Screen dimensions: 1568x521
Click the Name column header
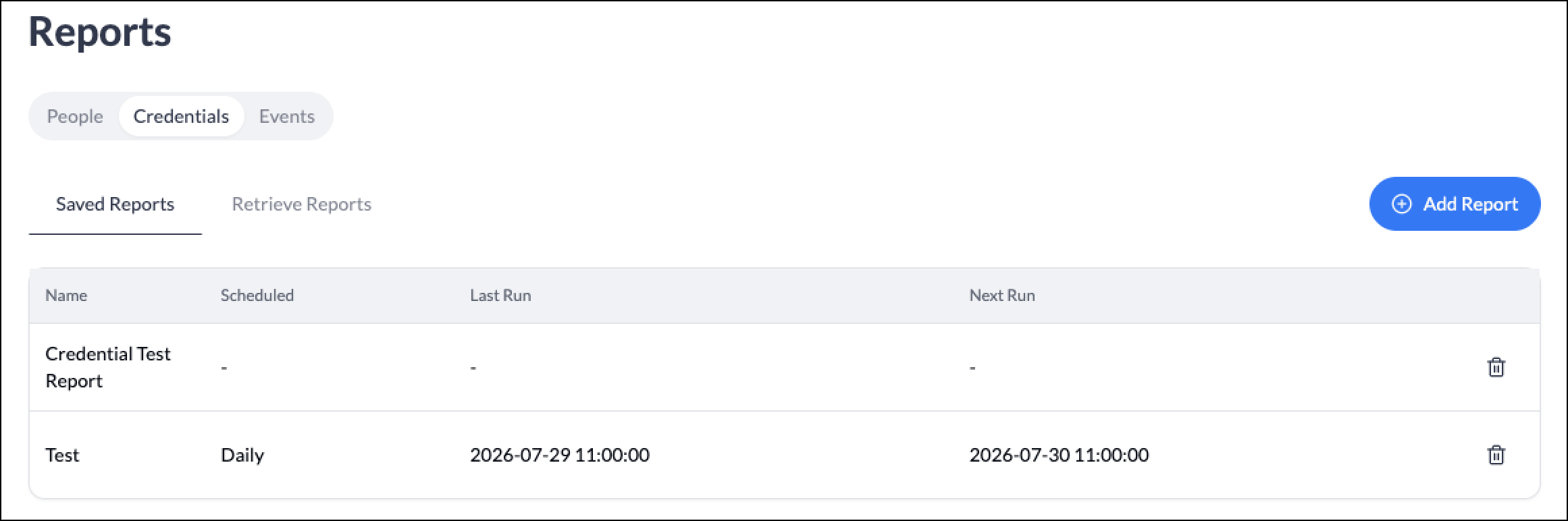(66, 296)
